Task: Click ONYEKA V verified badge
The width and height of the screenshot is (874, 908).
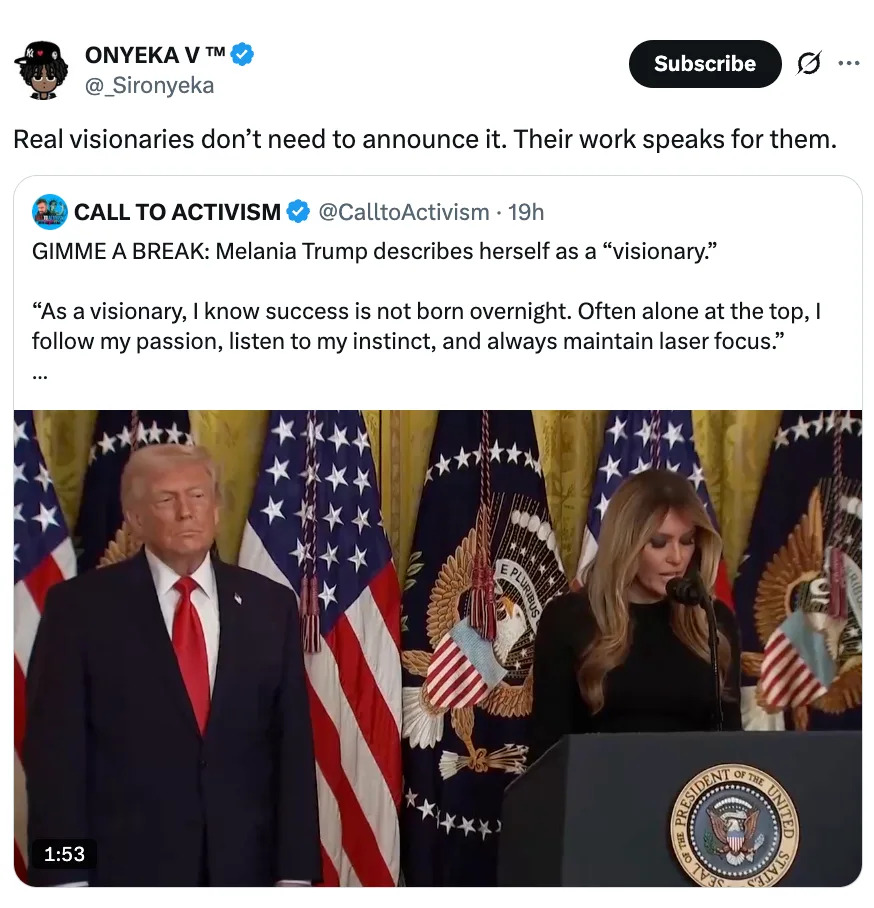Action: point(242,54)
